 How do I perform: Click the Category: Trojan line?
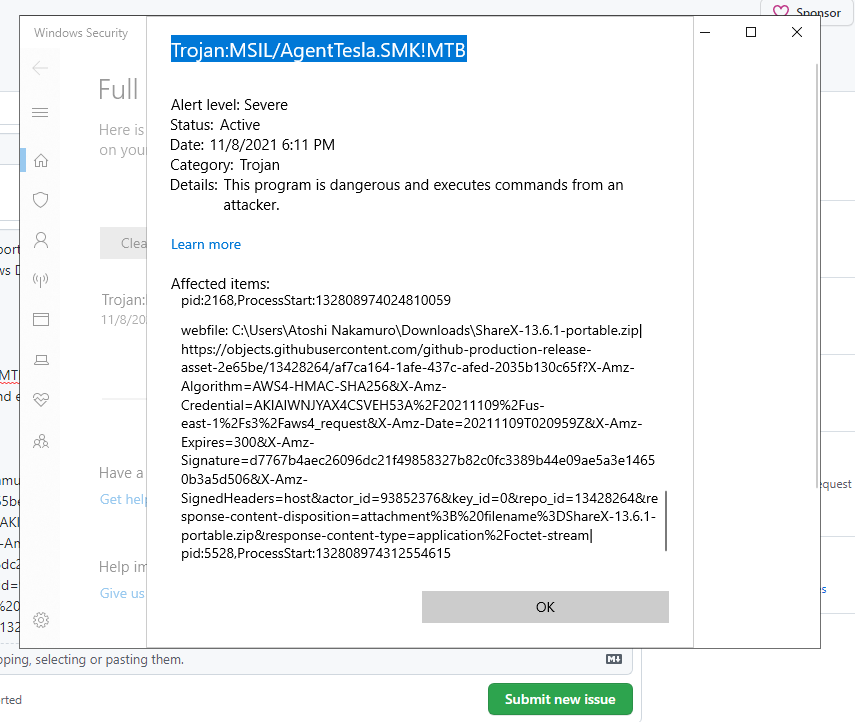(225, 165)
